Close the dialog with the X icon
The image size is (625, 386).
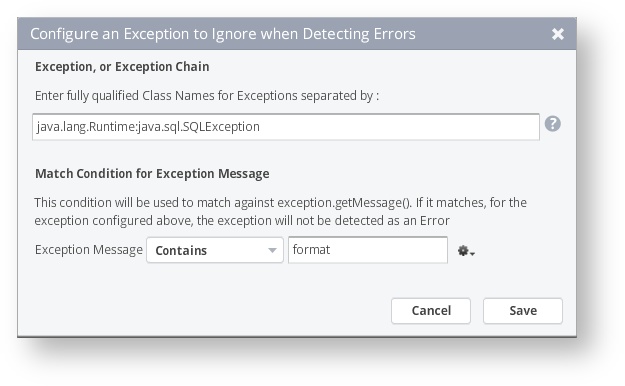tap(558, 34)
